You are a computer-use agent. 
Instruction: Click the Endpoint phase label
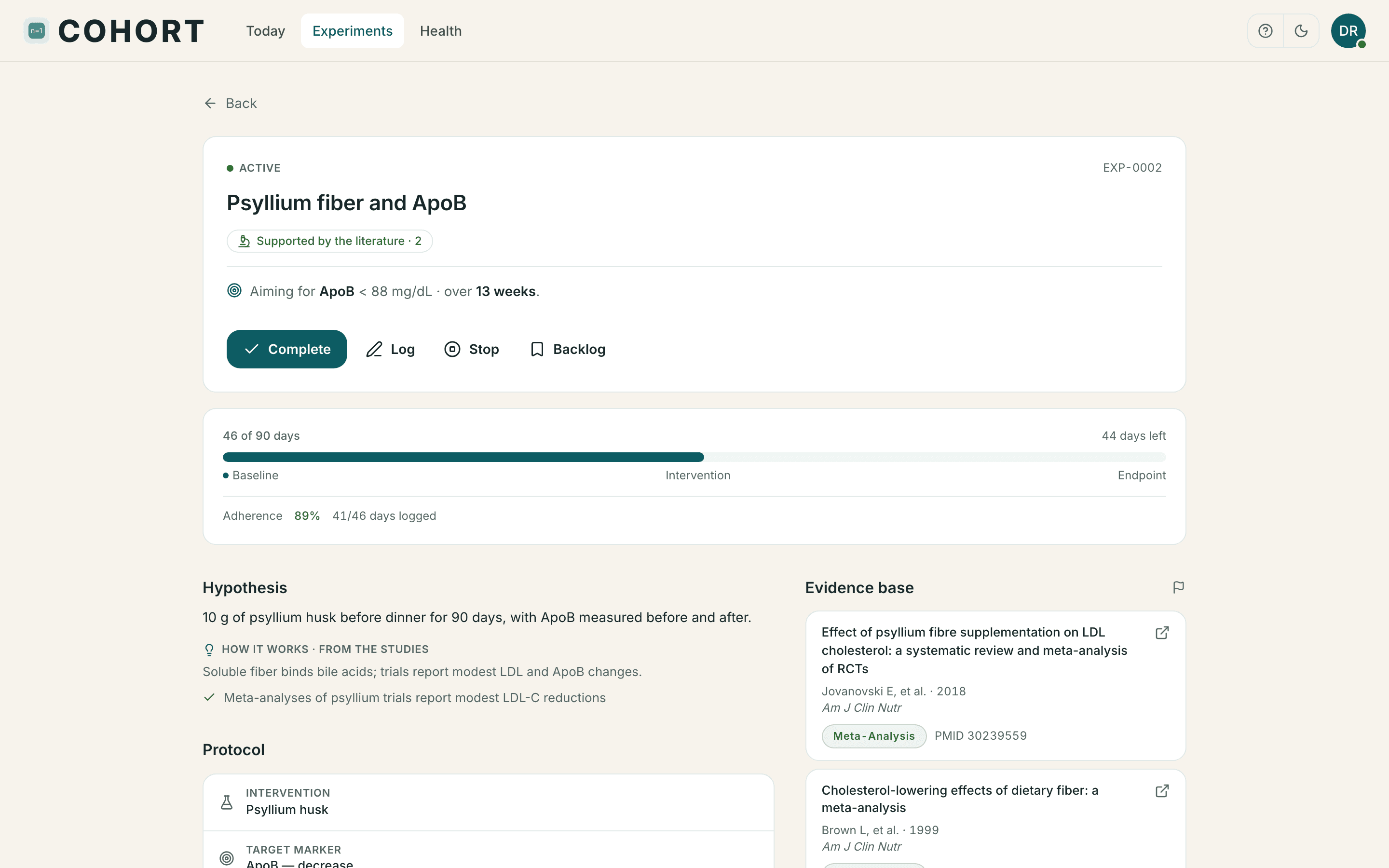point(1142,475)
